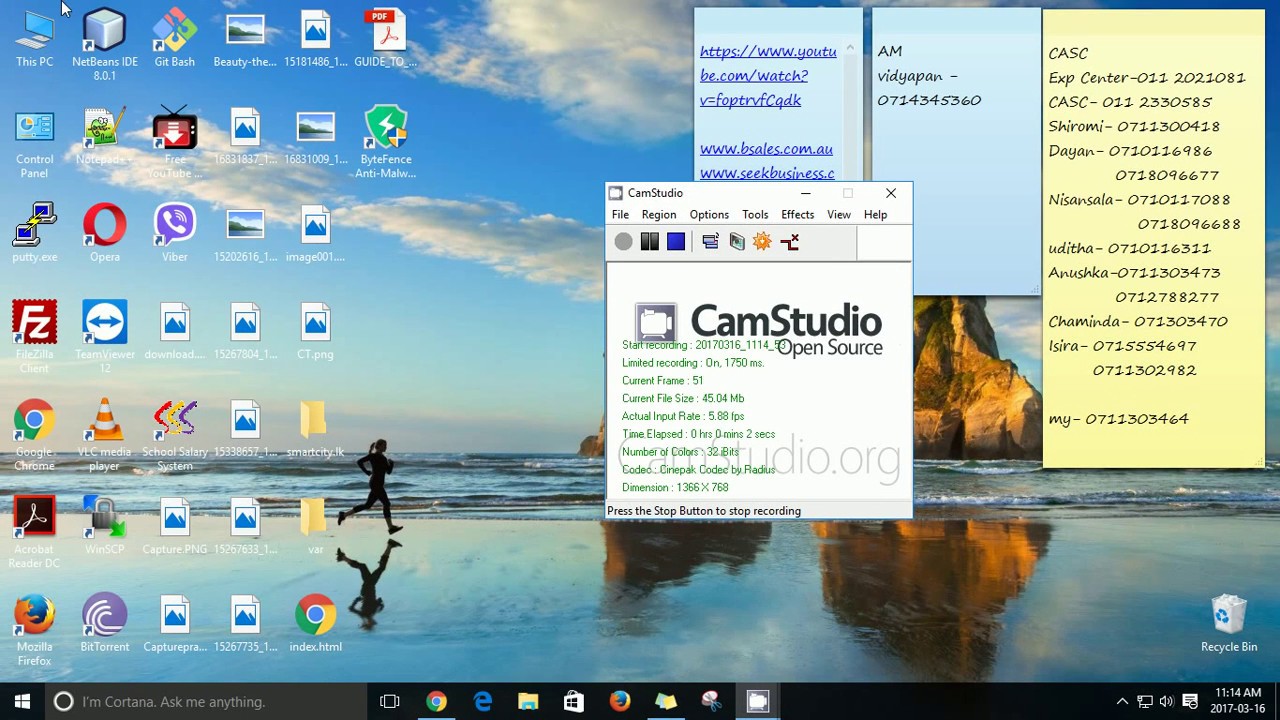
Task: Select School Salary System shortcut
Action: coord(175,436)
